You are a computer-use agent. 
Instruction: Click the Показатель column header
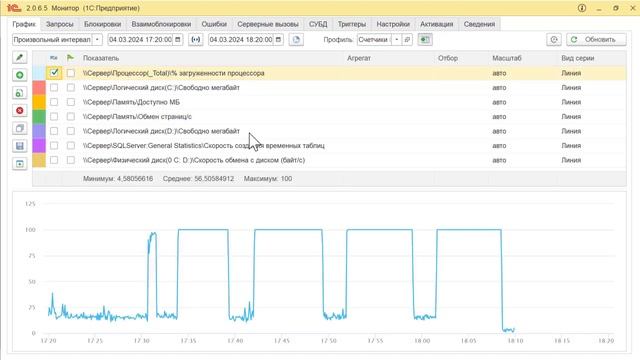coord(101,58)
